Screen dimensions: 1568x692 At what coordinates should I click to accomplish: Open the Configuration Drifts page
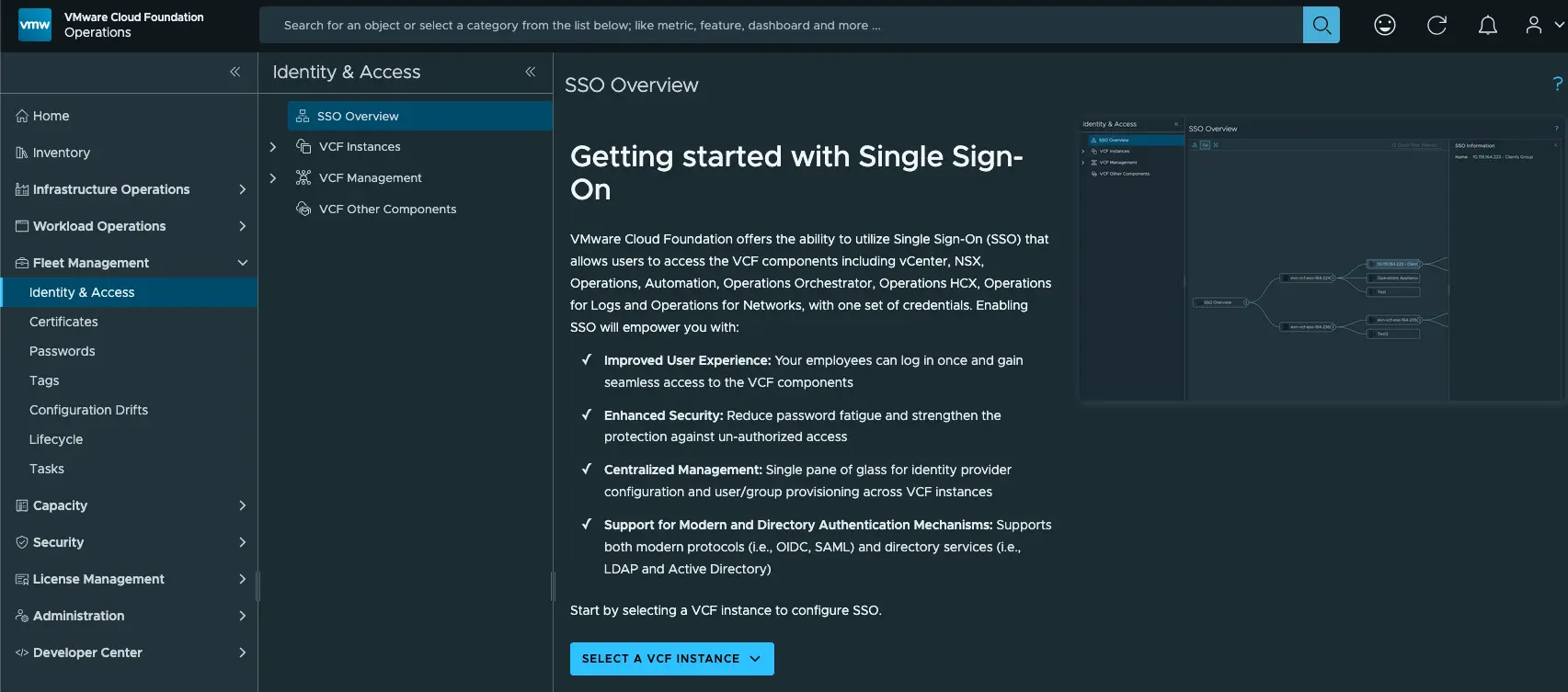tap(88, 410)
